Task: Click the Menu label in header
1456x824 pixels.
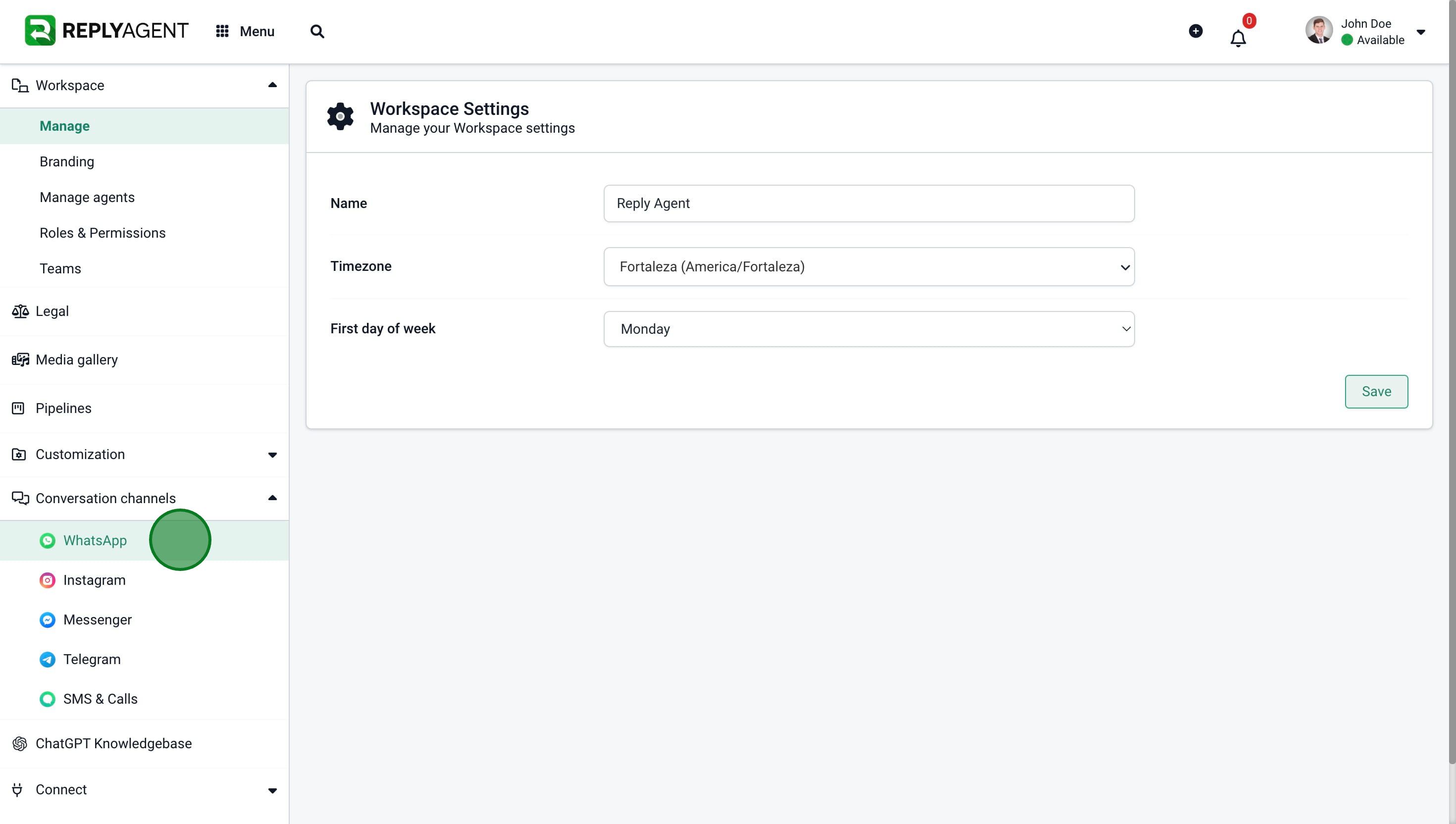Action: click(x=257, y=31)
